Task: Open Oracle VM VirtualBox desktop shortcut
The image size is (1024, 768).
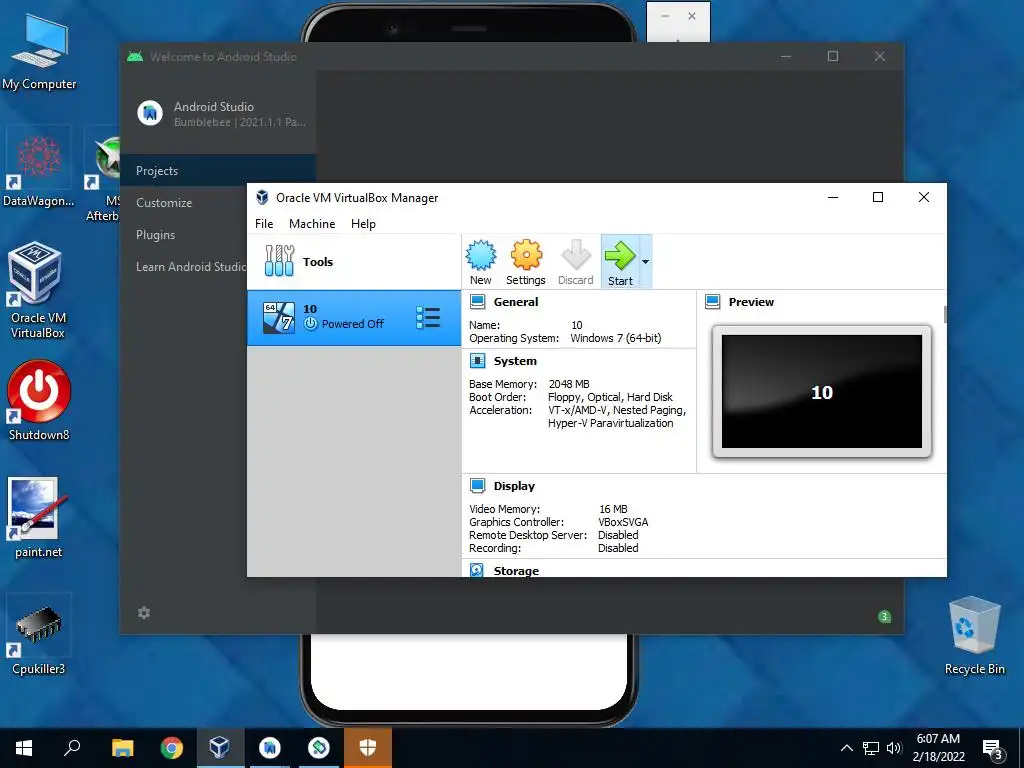Action: point(38,291)
